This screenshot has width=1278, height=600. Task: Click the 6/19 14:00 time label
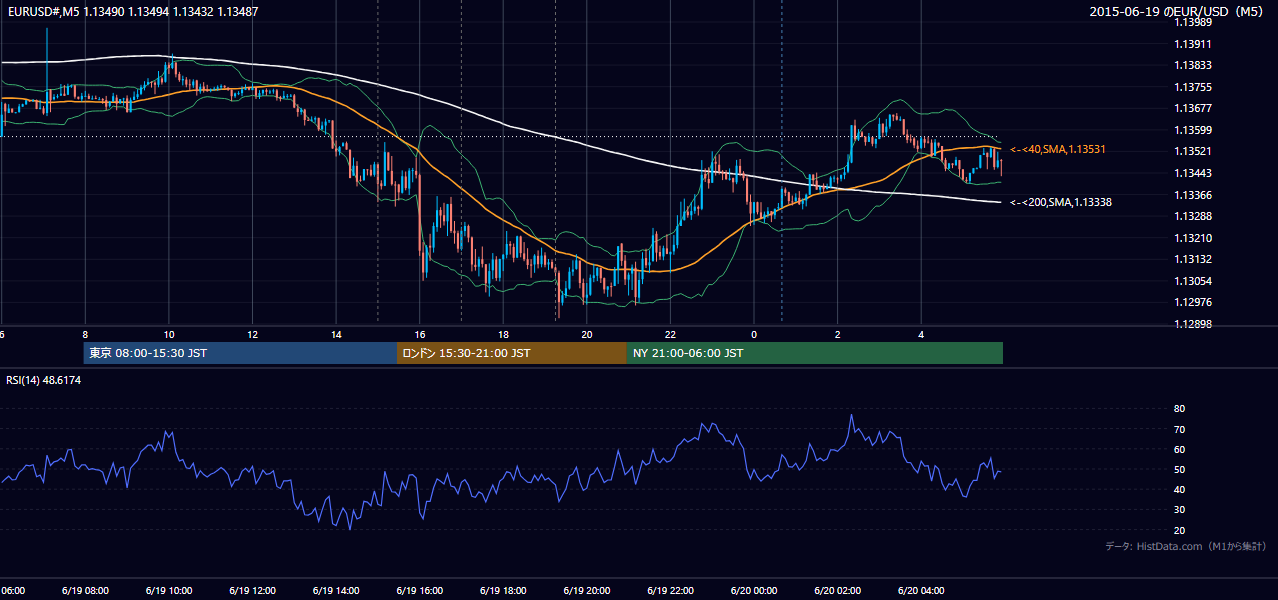point(336,590)
